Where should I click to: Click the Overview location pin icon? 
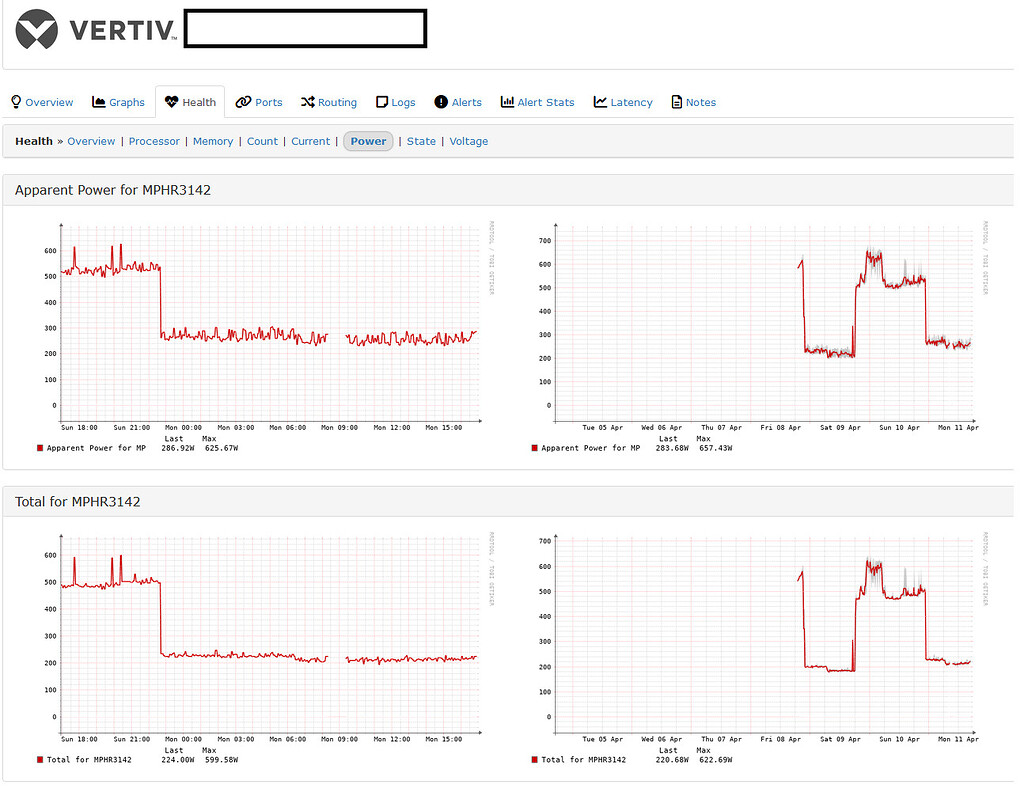coord(14,101)
